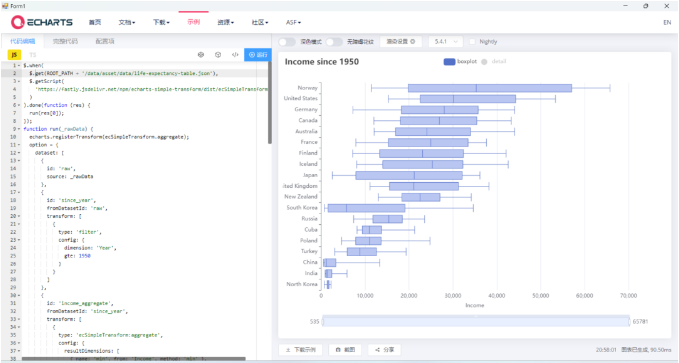Click the ECharts logo
Viewport: 679px width, 363px height.
[42, 22]
